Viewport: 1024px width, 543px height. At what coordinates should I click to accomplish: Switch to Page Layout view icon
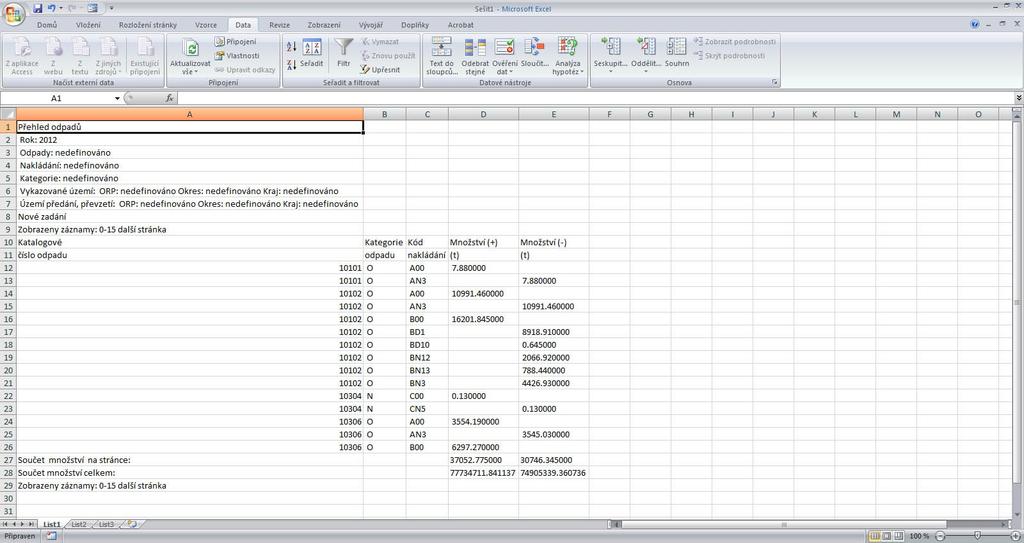coord(886,536)
